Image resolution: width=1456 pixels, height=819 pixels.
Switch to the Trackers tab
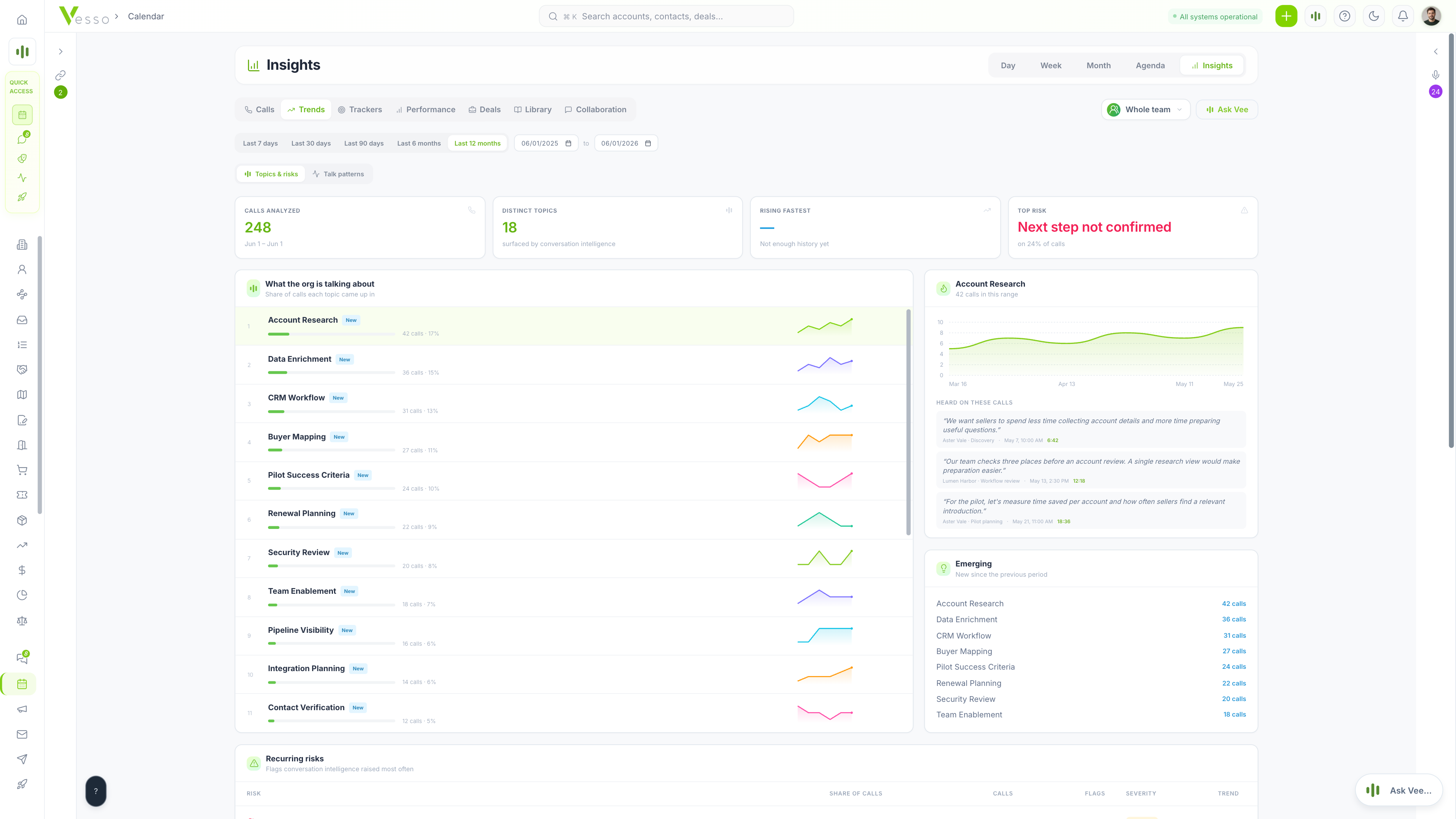pos(360,110)
